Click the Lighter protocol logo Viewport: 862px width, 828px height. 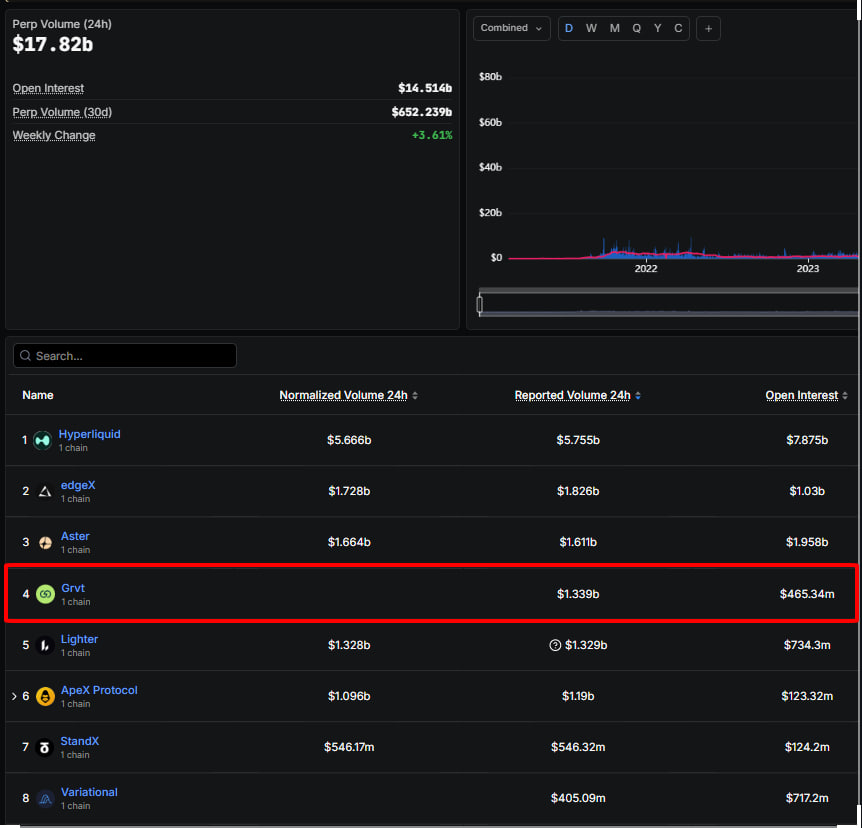[x=45, y=645]
